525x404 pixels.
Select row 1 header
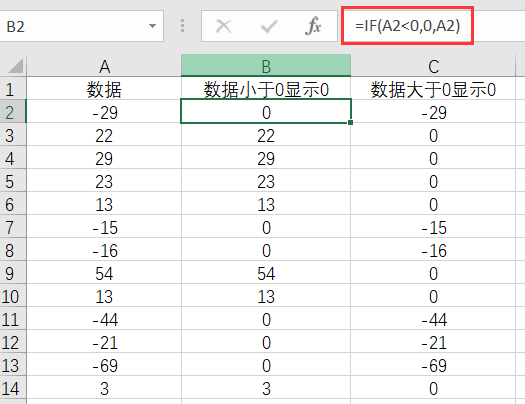(x=13, y=88)
